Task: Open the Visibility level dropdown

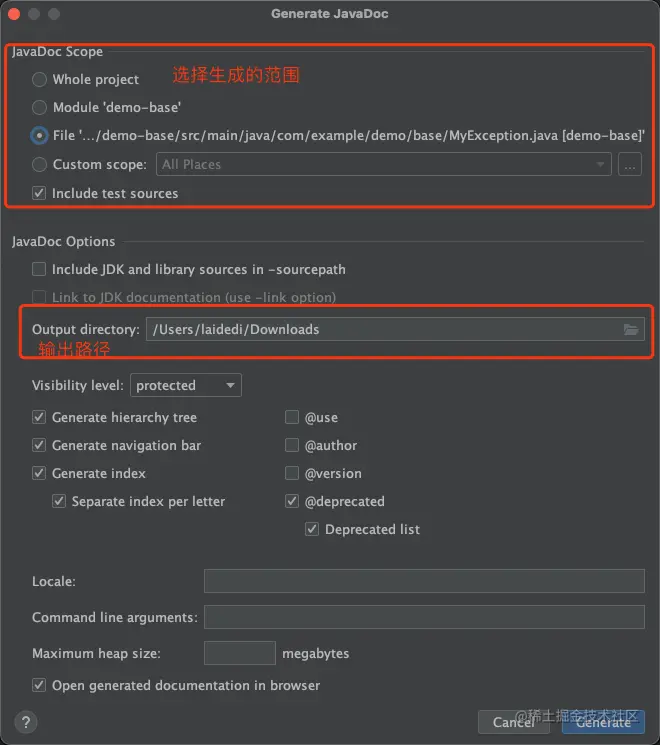Action: (x=186, y=385)
